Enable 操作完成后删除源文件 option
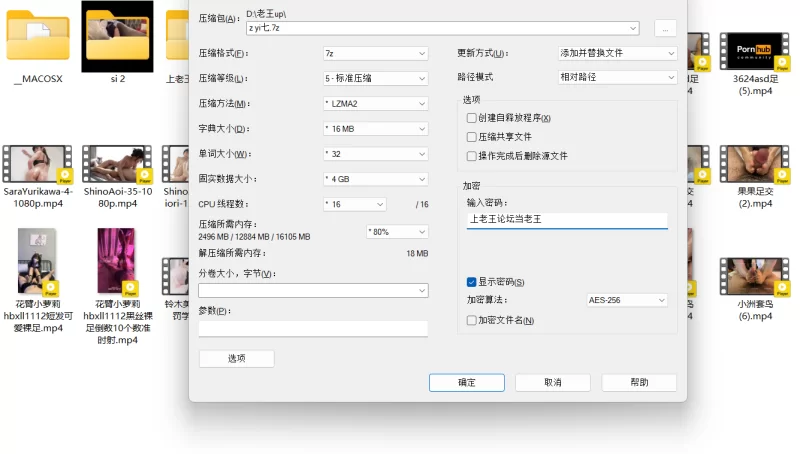 click(x=472, y=156)
